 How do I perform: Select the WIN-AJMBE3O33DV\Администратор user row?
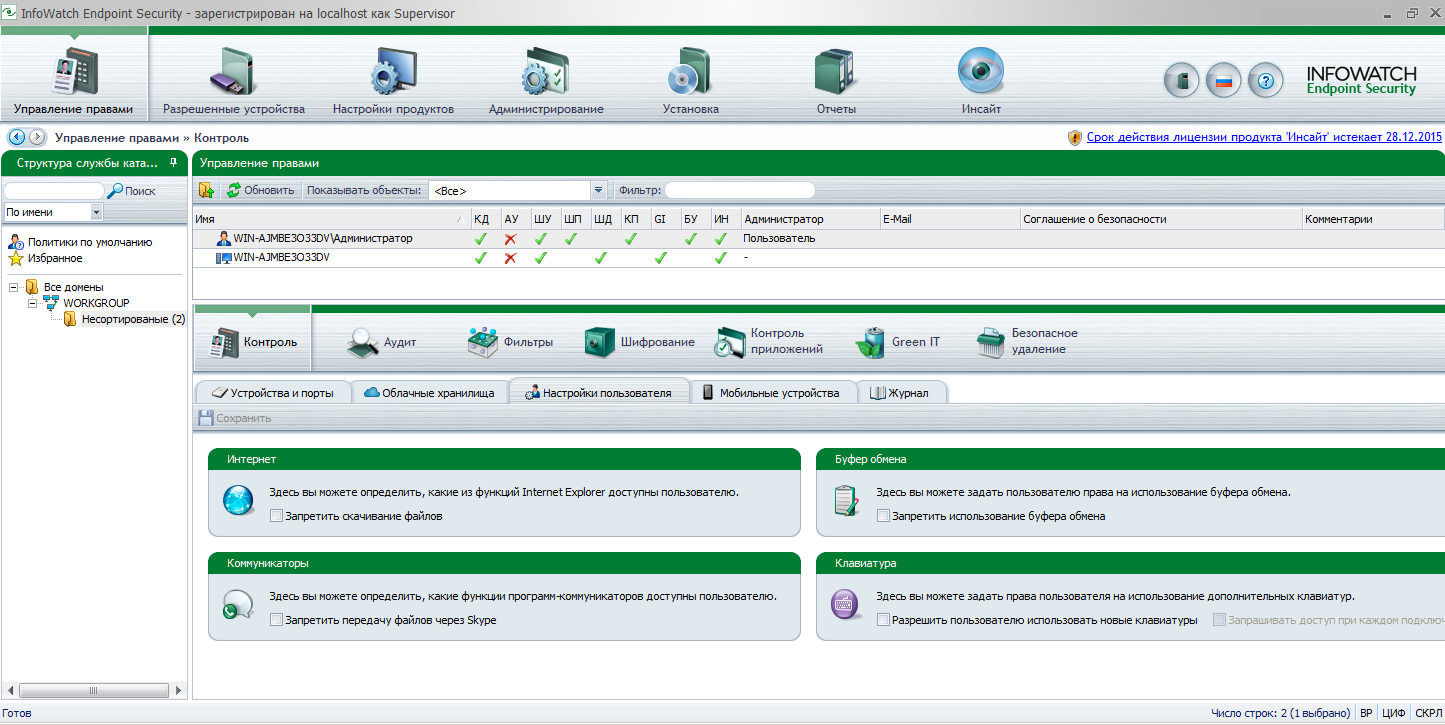(818, 239)
